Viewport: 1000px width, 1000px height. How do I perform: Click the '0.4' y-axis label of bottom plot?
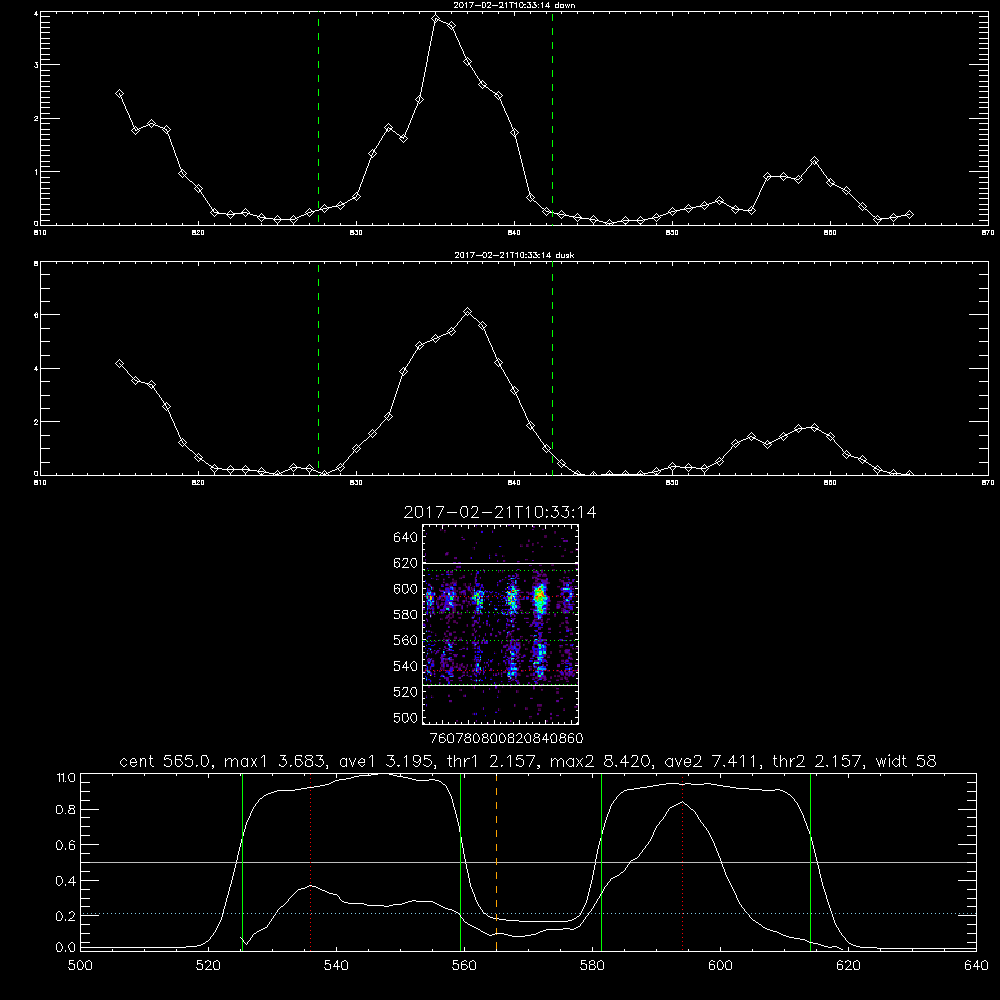(x=65, y=881)
